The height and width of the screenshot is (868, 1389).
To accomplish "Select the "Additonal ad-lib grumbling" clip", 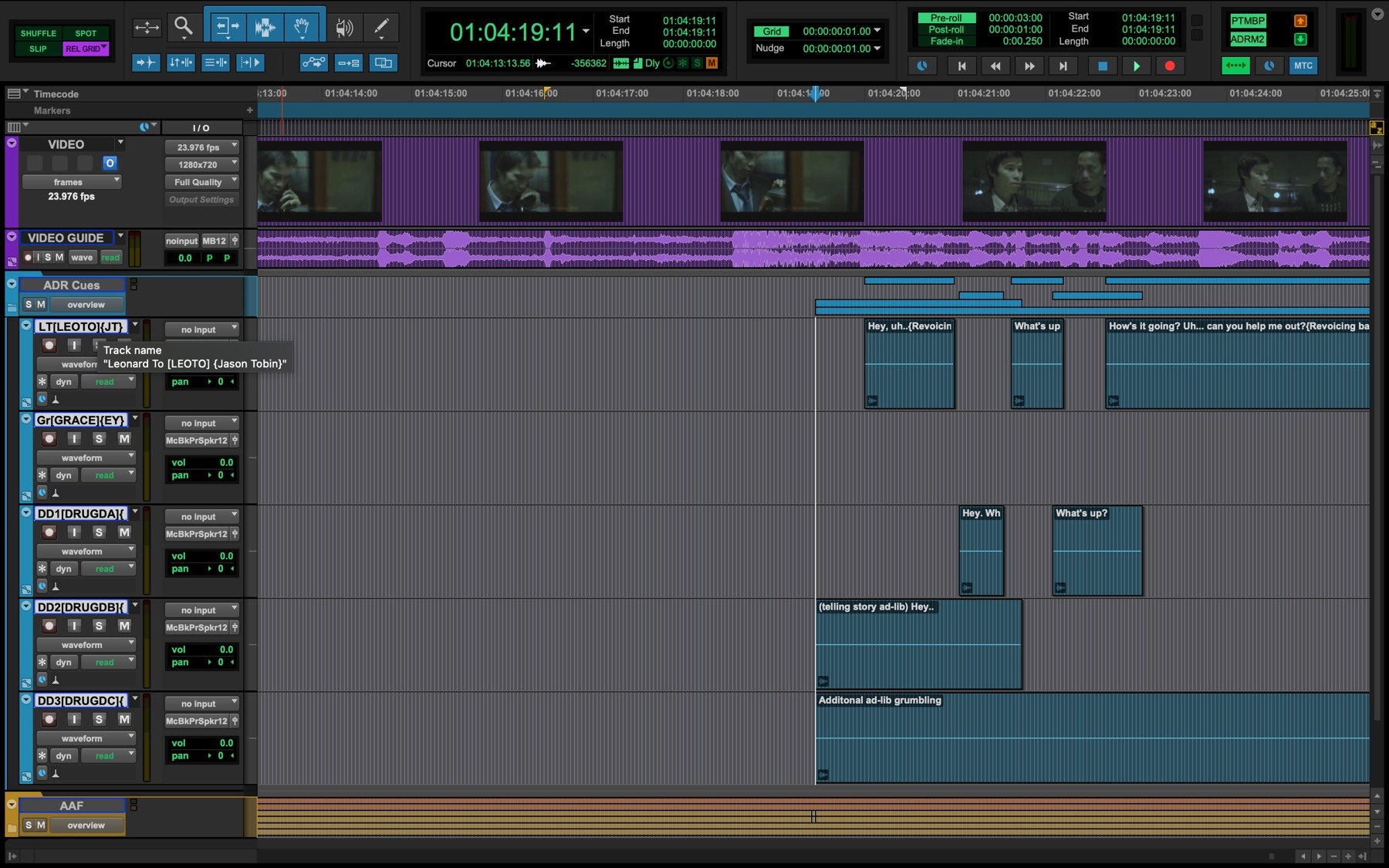I will pyautogui.click(x=1093, y=738).
